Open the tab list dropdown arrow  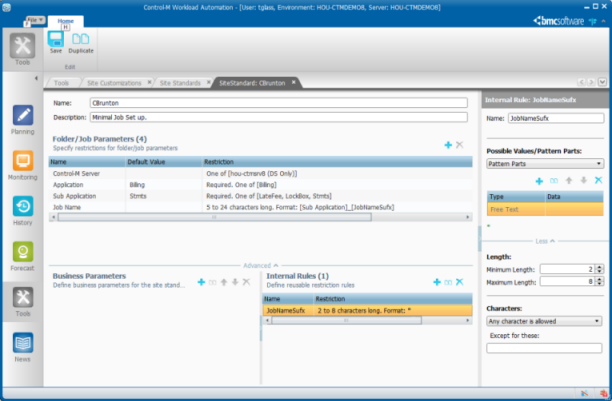[x=602, y=82]
